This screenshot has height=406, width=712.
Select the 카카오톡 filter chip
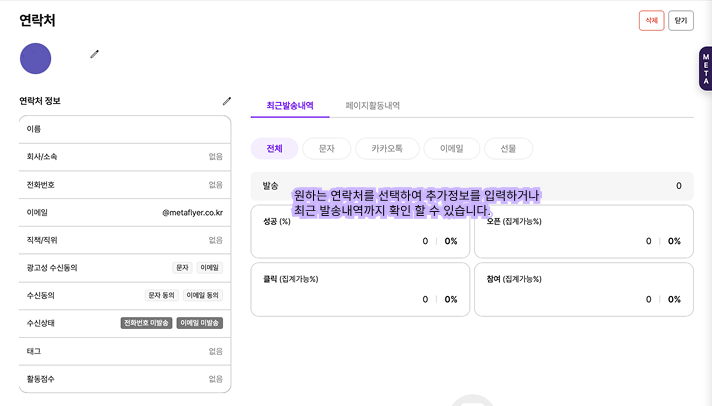click(x=386, y=149)
